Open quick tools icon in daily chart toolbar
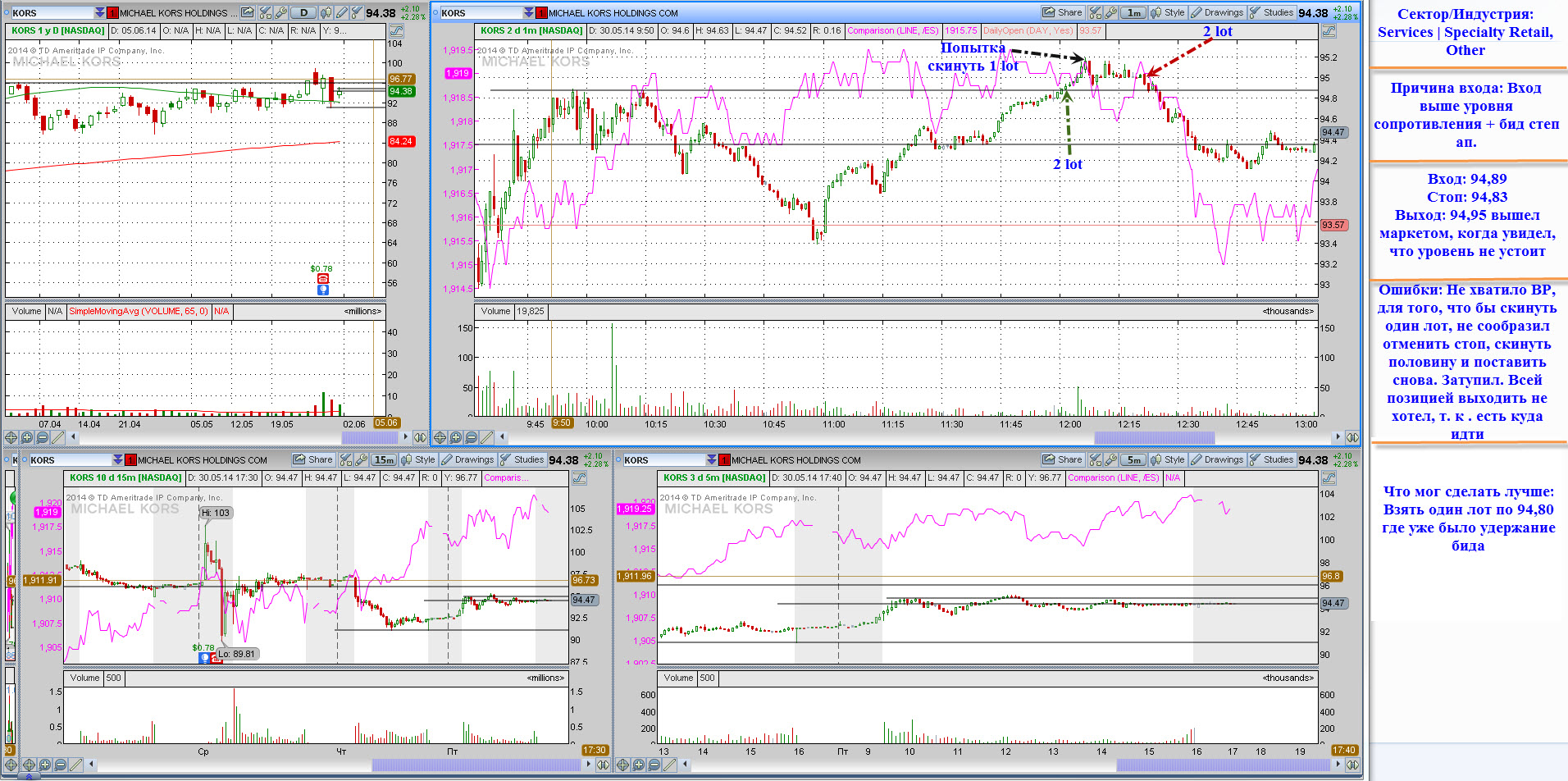 tap(266, 12)
